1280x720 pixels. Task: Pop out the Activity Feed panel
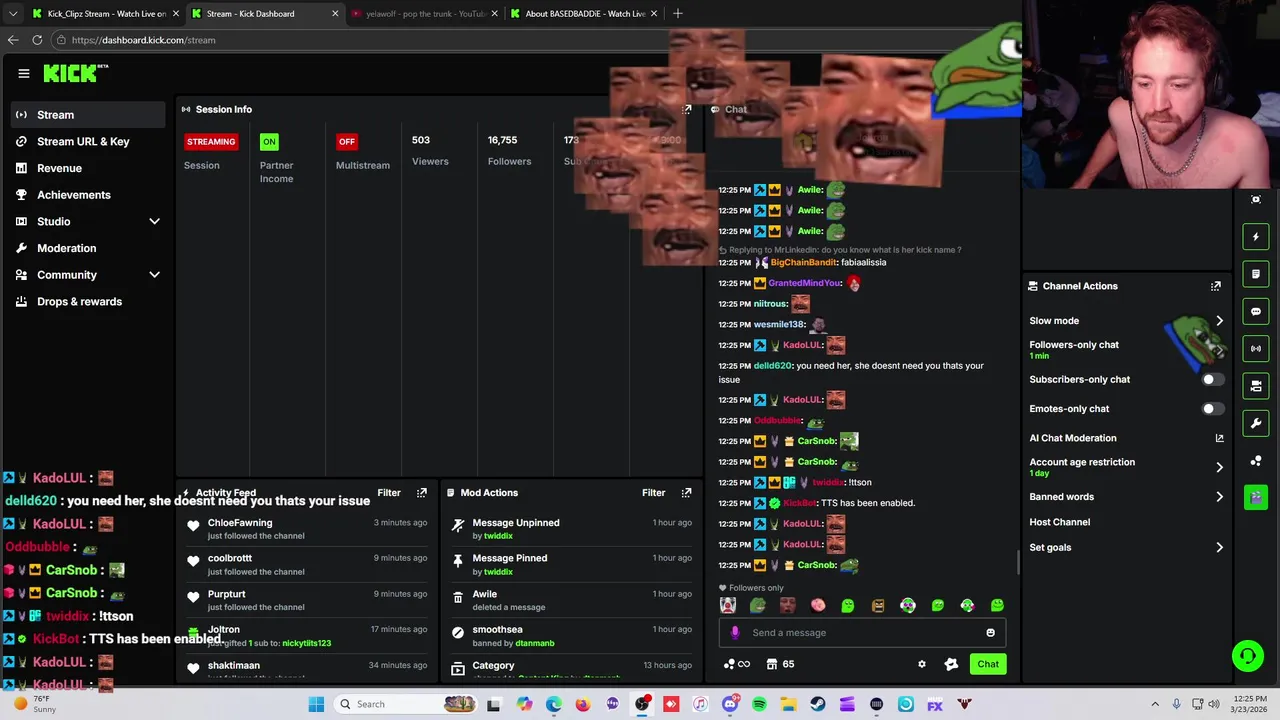click(x=422, y=493)
